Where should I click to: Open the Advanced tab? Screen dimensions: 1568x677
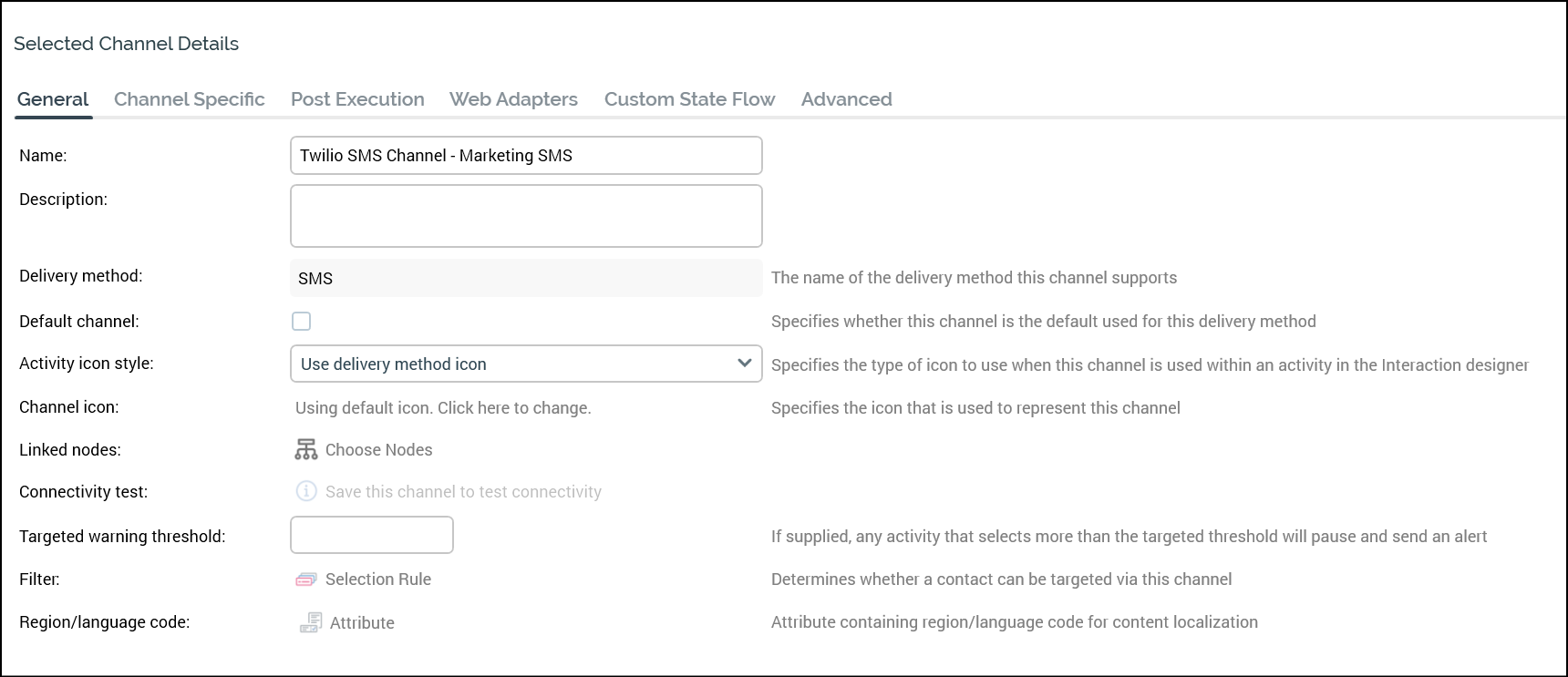click(846, 99)
